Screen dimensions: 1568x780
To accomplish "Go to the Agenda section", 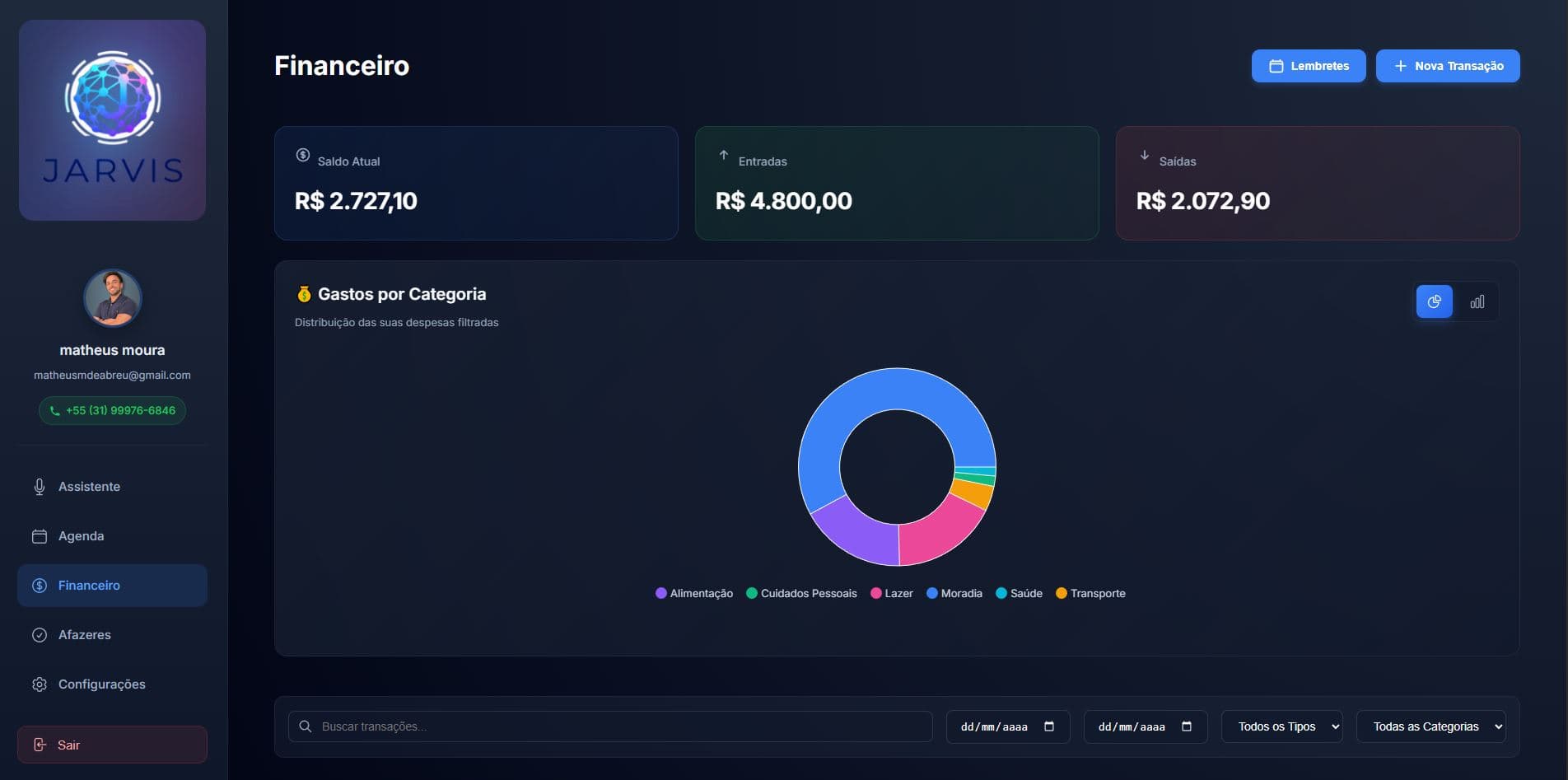I will (x=81, y=535).
